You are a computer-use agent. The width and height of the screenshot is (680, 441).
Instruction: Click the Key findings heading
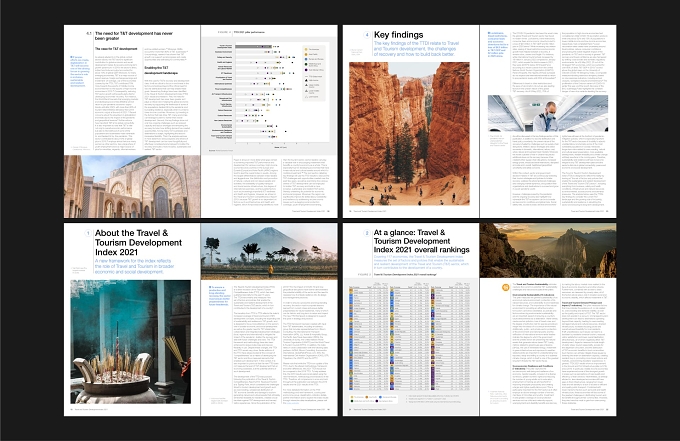[x=399, y=35]
